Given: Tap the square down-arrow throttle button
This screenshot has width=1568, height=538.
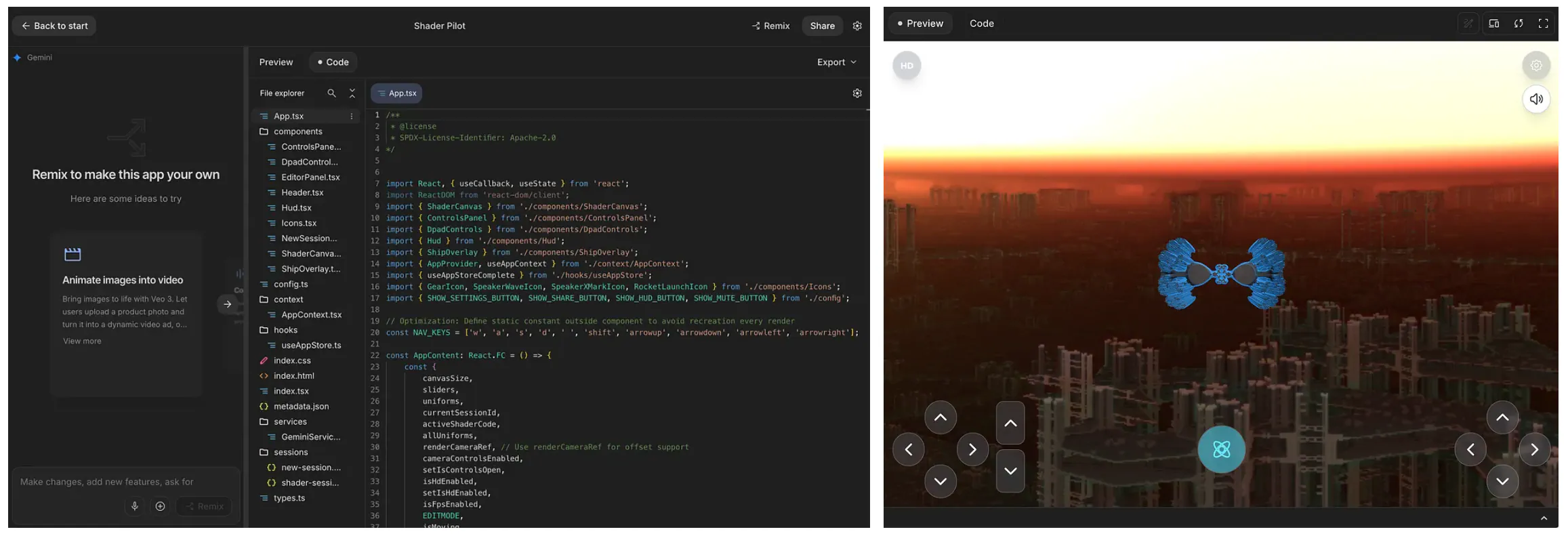Looking at the screenshot, I should [x=1010, y=471].
